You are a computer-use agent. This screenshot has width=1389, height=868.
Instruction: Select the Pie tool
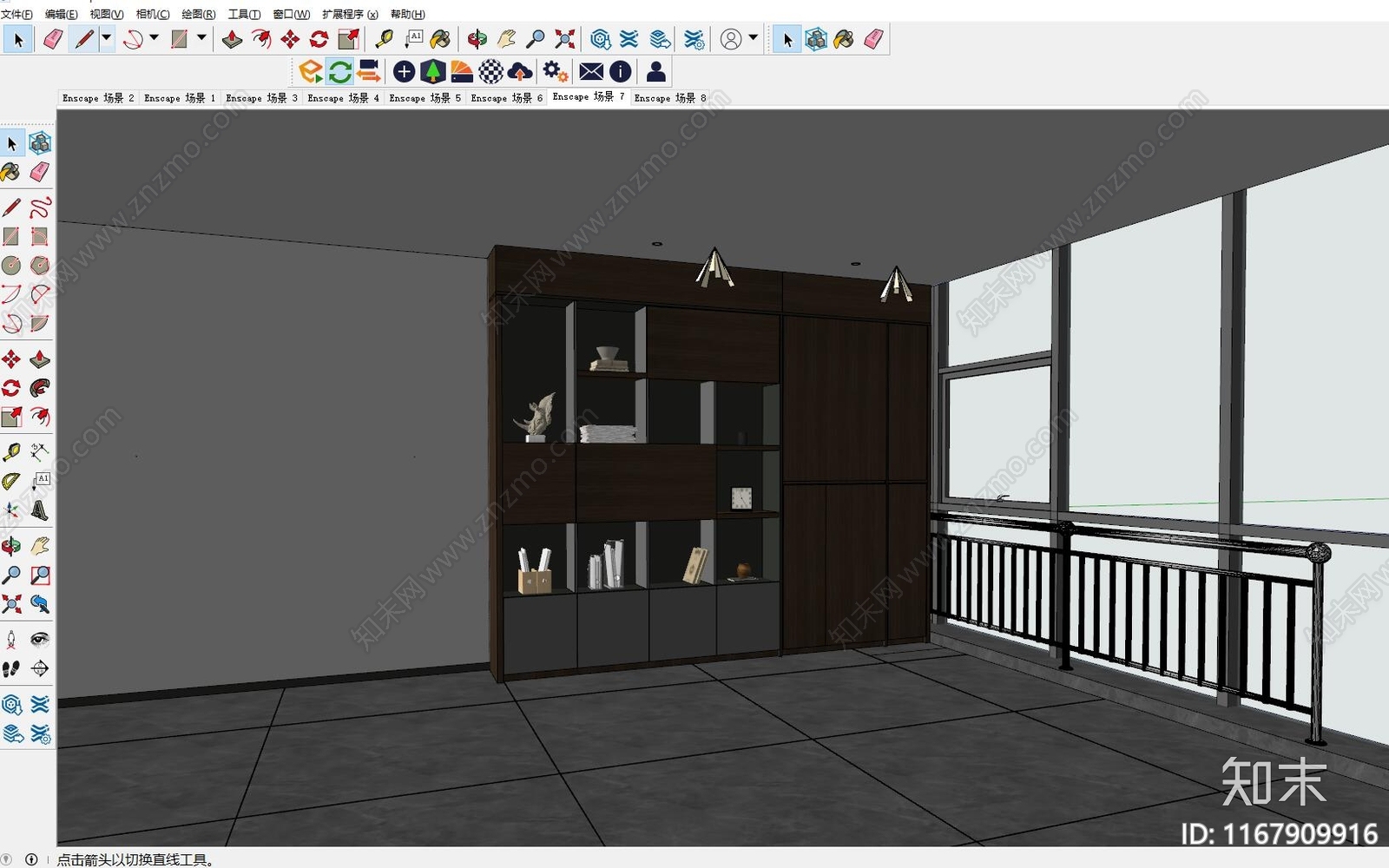[40, 323]
